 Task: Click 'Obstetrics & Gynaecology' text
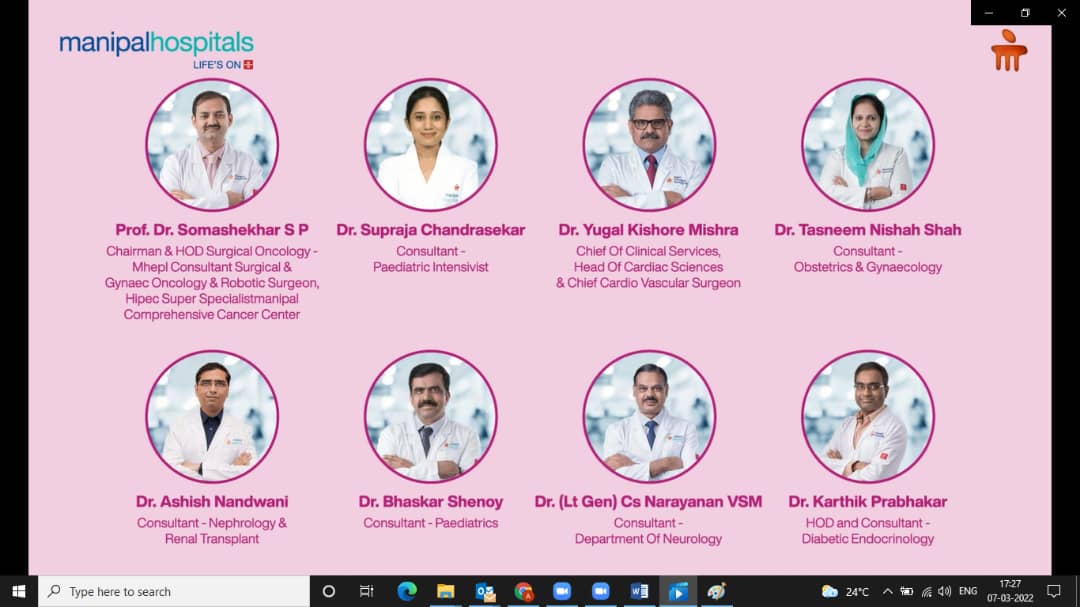click(868, 267)
